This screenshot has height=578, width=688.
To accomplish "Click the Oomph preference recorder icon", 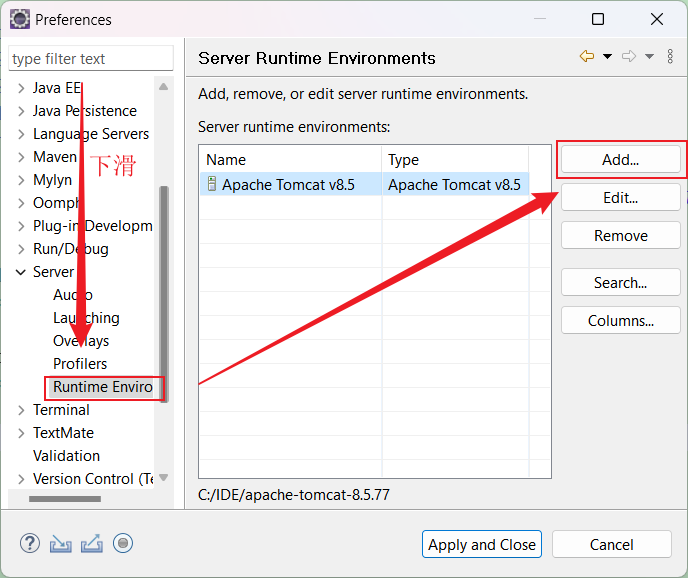I will point(123,543).
